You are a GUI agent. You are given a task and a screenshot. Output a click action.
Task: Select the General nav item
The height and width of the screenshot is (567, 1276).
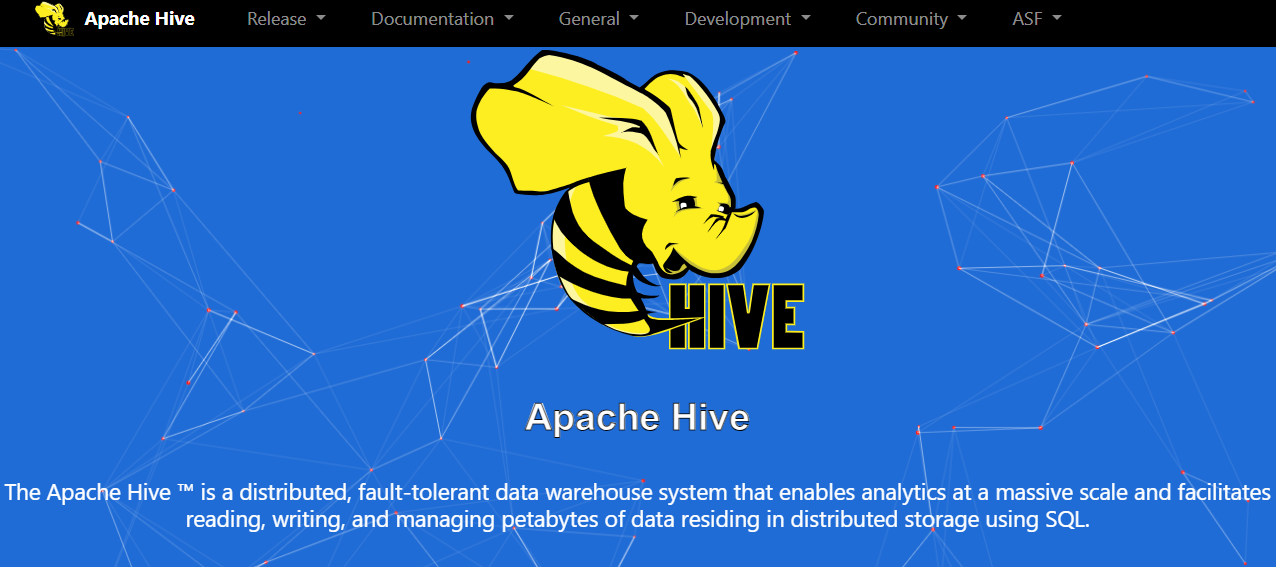[589, 19]
